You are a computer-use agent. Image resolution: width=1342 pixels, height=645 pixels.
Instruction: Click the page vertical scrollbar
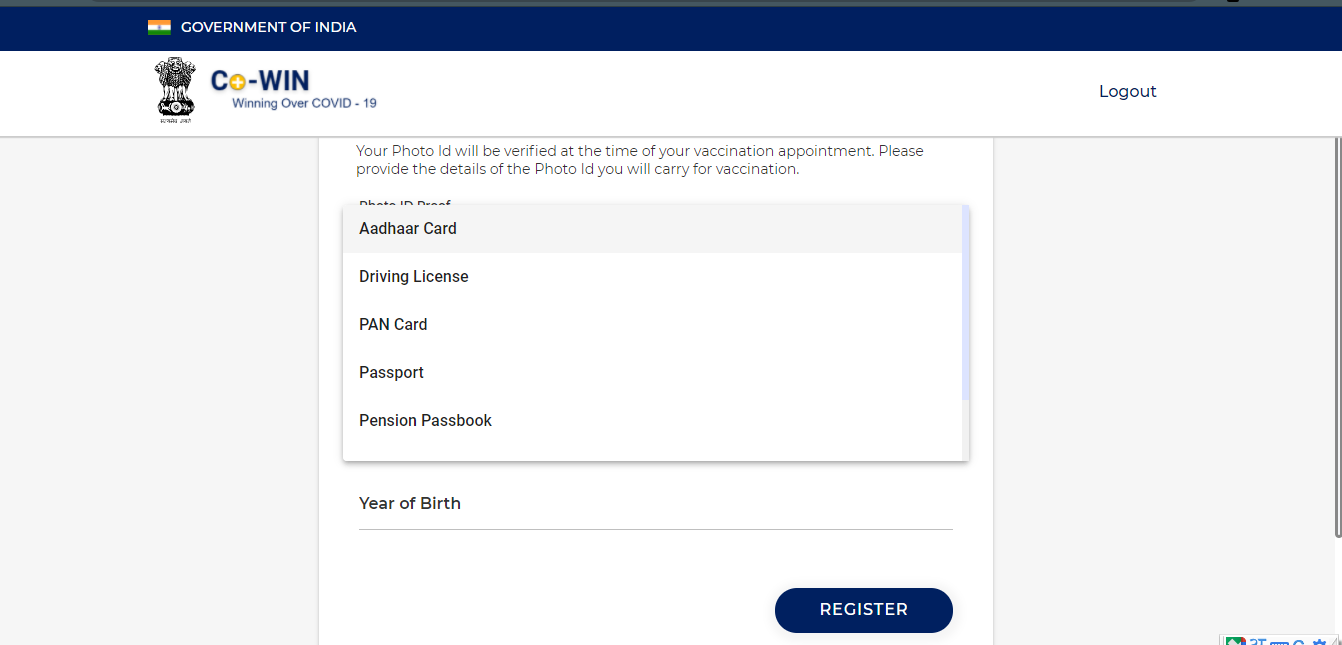point(1337,337)
